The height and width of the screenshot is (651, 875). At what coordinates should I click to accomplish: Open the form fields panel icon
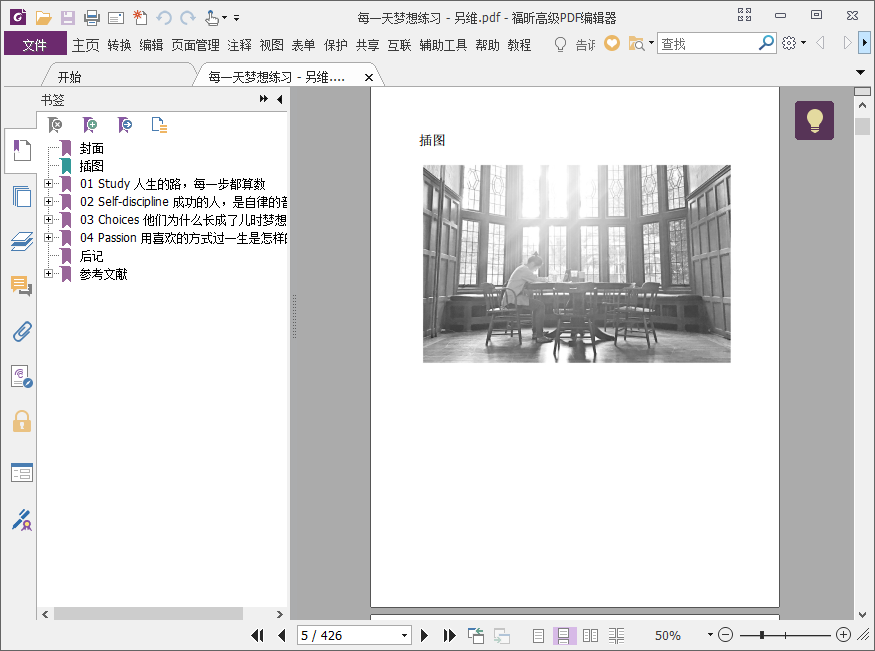(x=22, y=473)
